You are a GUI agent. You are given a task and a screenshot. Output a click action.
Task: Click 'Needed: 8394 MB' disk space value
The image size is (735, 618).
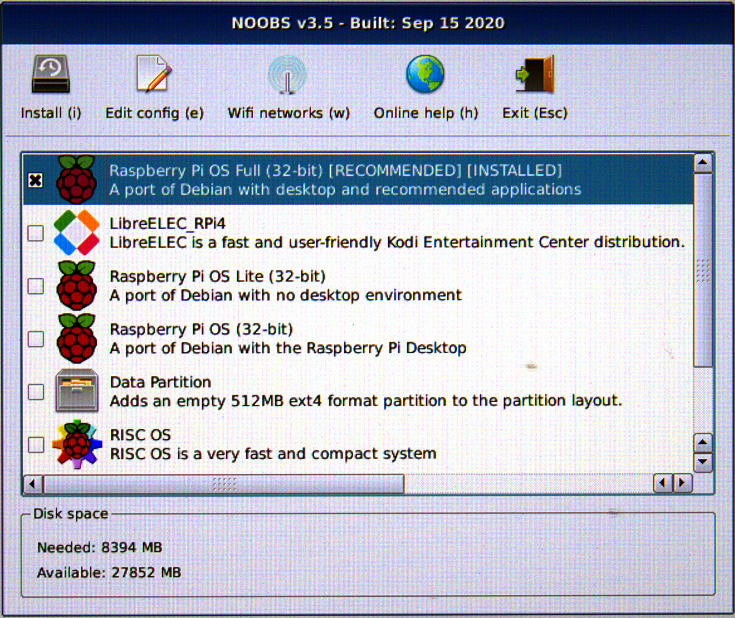(x=99, y=548)
